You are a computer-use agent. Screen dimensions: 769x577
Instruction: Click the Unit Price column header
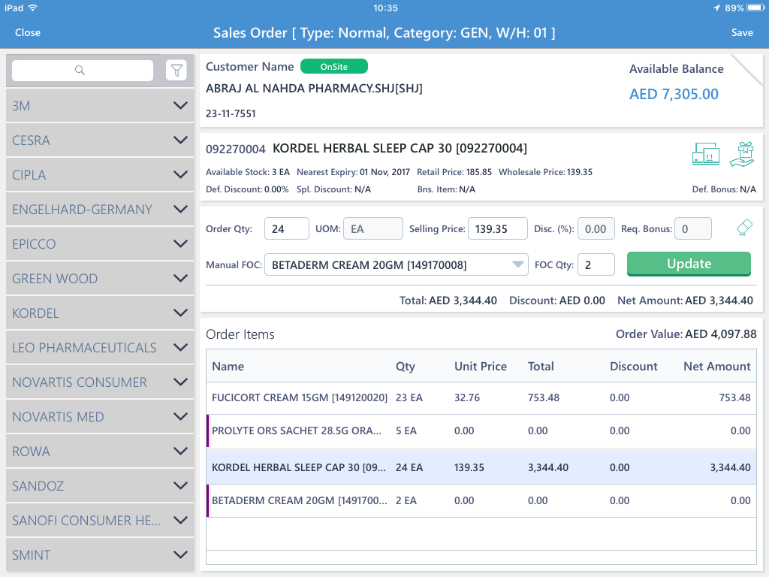tap(480, 366)
